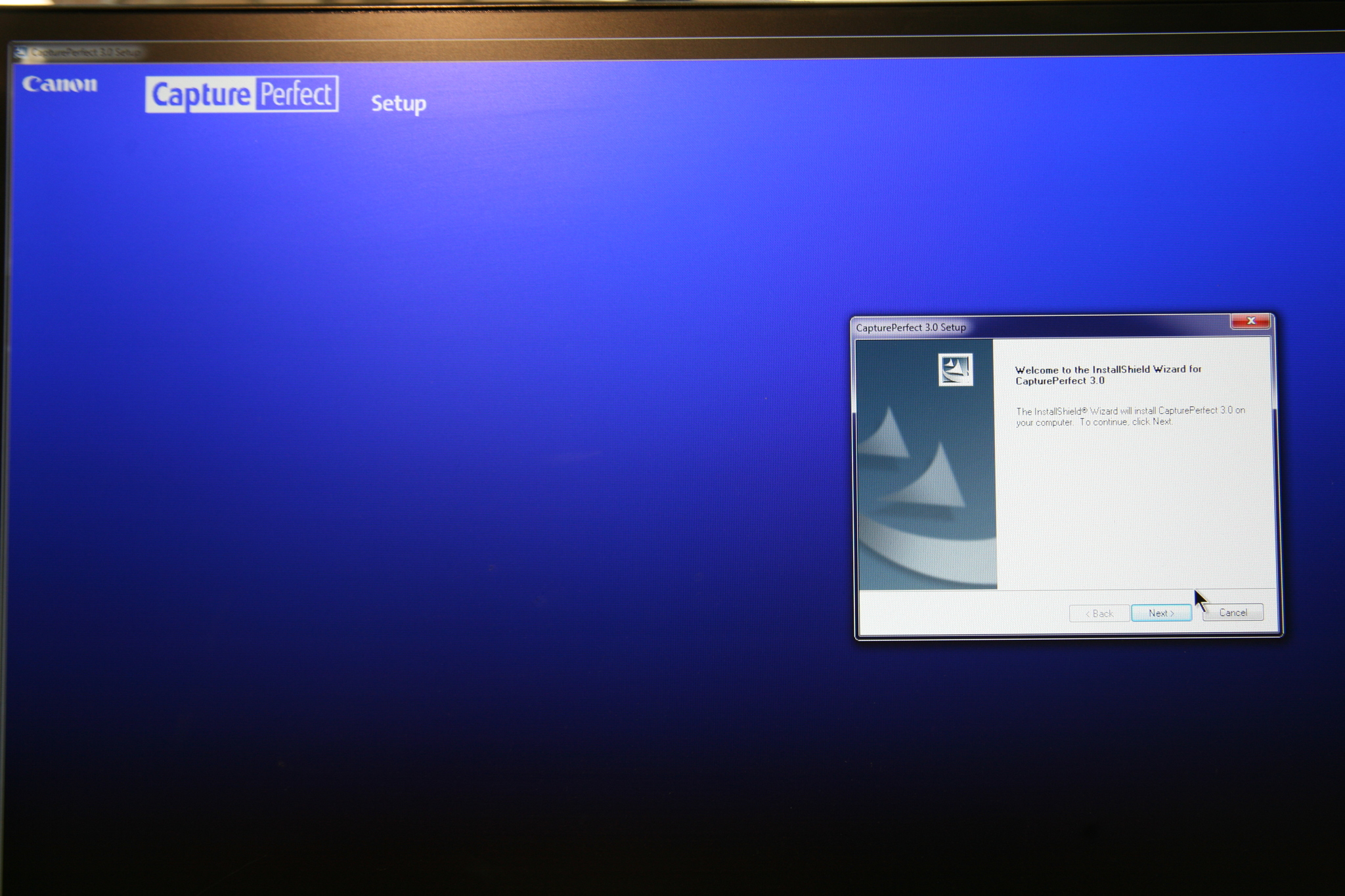Close the CapturePerfect 3.0 Setup dialog
The image size is (1345, 896).
click(x=1250, y=321)
